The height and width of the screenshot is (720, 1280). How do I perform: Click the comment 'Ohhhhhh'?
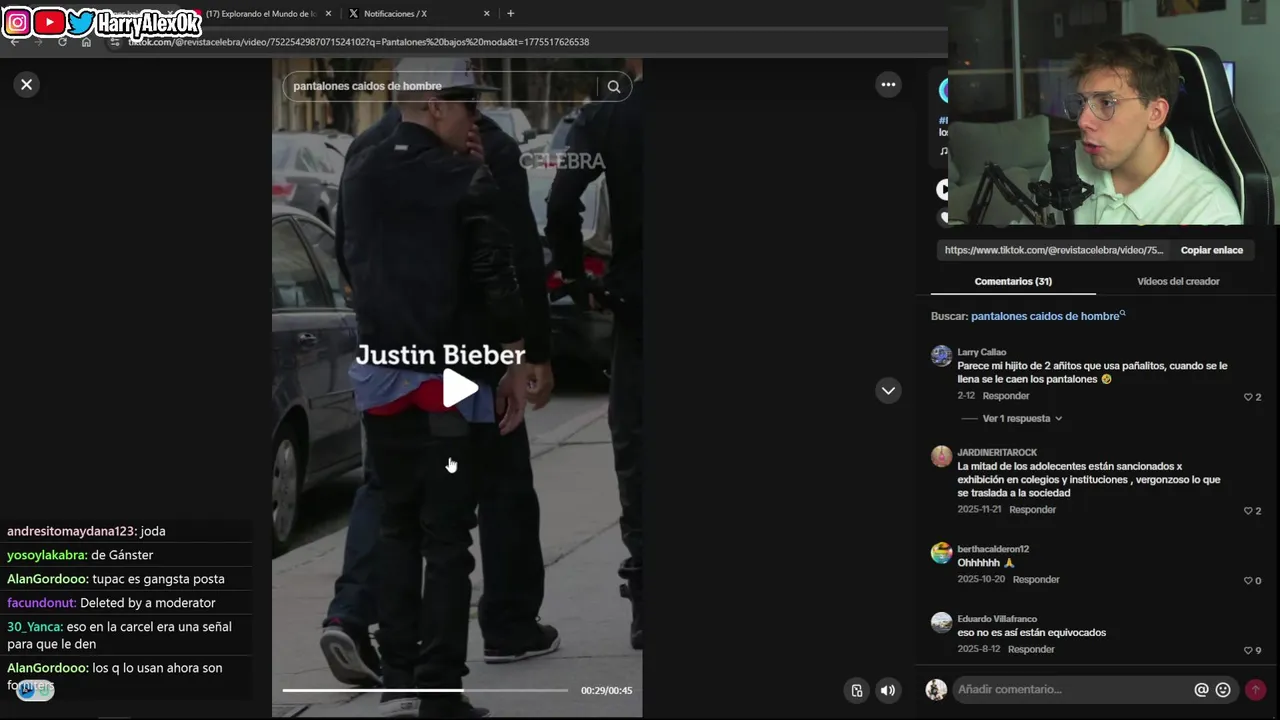click(x=986, y=563)
